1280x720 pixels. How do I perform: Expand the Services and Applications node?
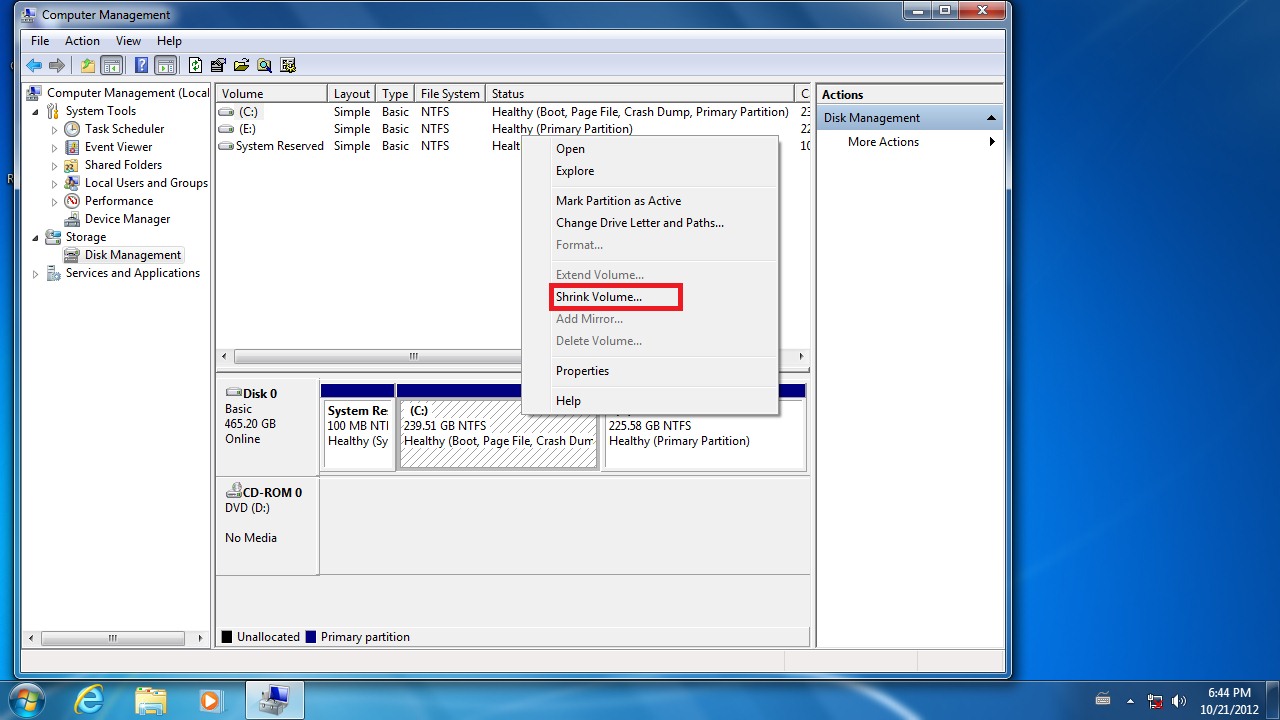[x=37, y=273]
